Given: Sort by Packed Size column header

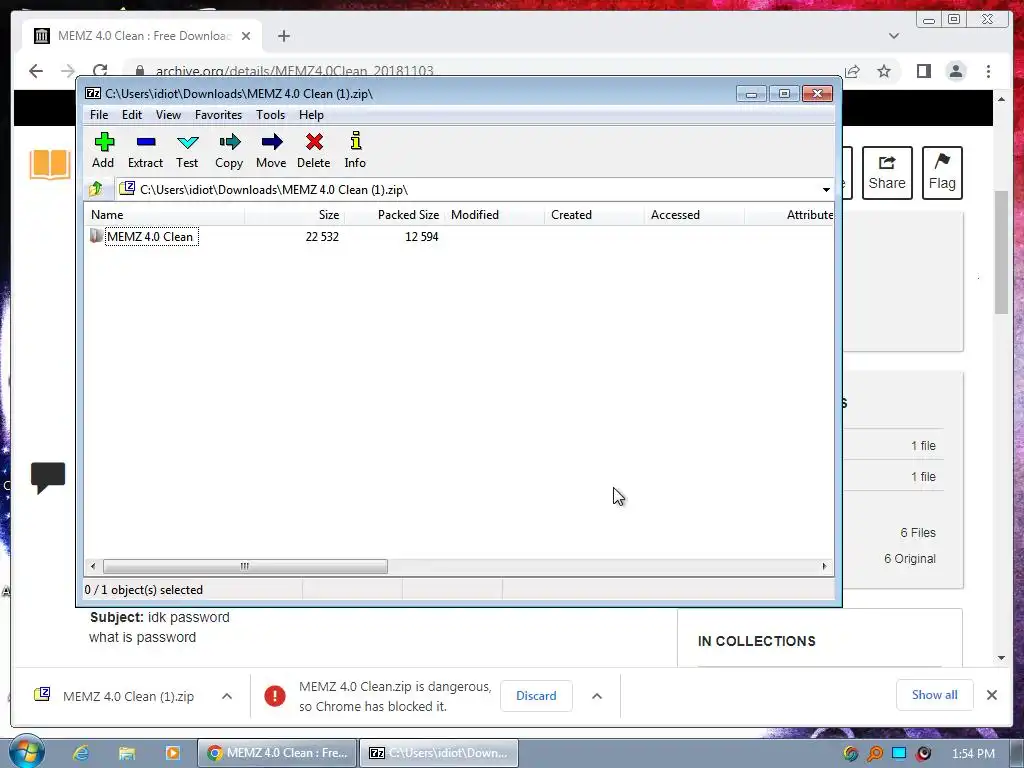Looking at the screenshot, I should click(394, 215).
